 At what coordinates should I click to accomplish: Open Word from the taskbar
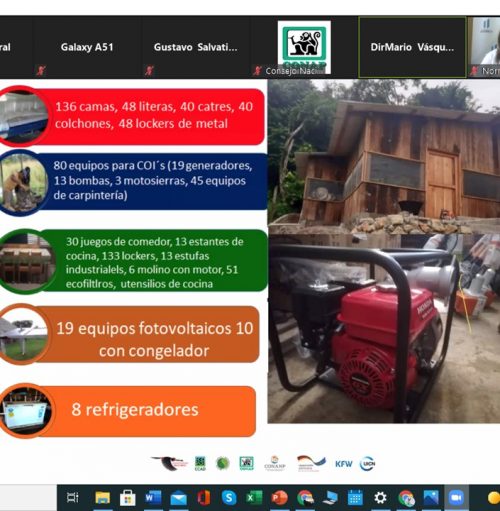pos(153,498)
